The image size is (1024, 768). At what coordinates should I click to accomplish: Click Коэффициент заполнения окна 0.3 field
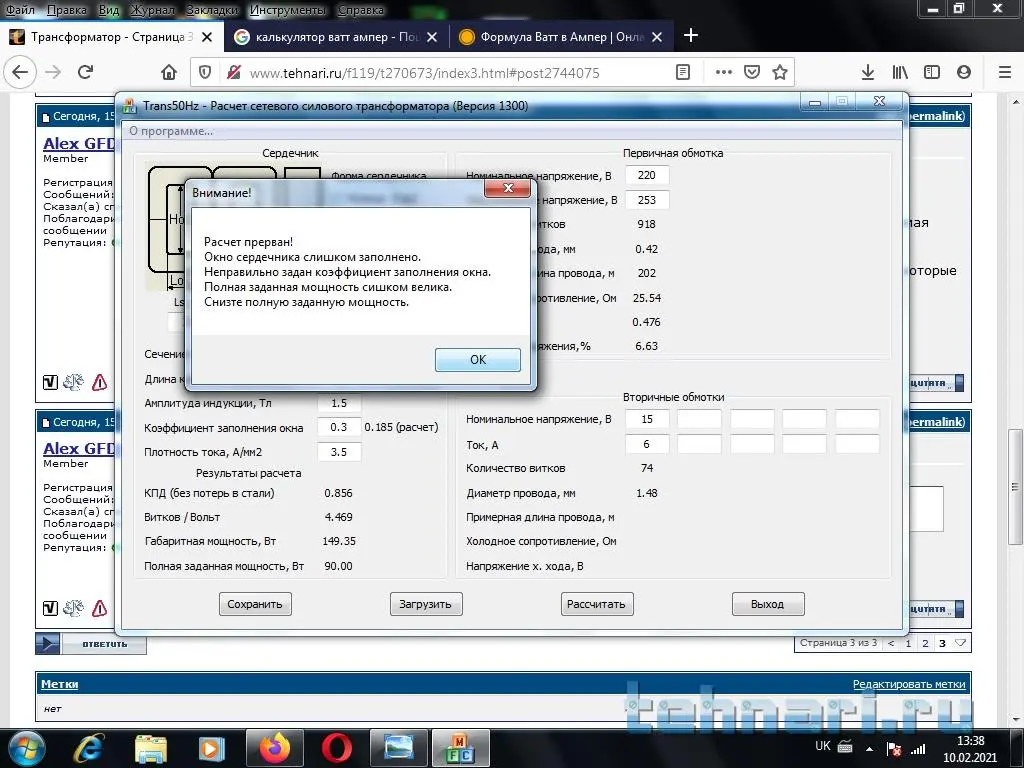coord(339,427)
